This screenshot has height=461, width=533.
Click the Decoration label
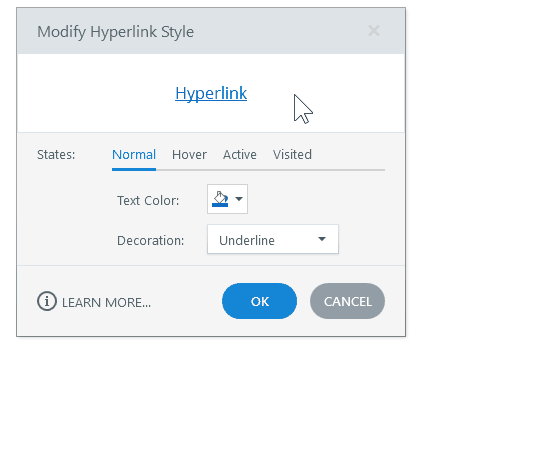151,241
